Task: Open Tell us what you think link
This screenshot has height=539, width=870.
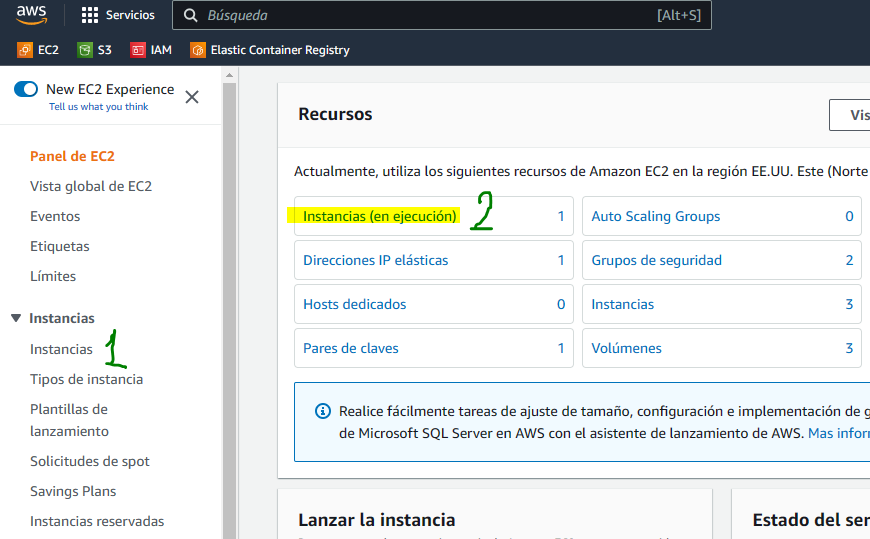Action: (99, 107)
